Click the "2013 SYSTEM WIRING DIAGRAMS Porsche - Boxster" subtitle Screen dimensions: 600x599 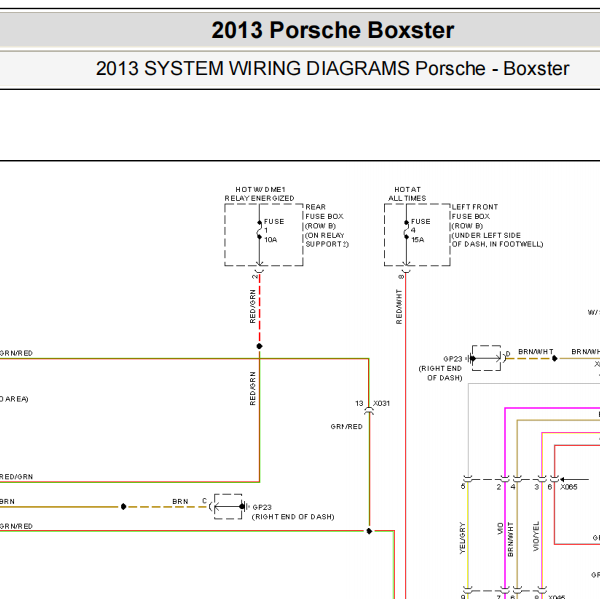click(333, 69)
